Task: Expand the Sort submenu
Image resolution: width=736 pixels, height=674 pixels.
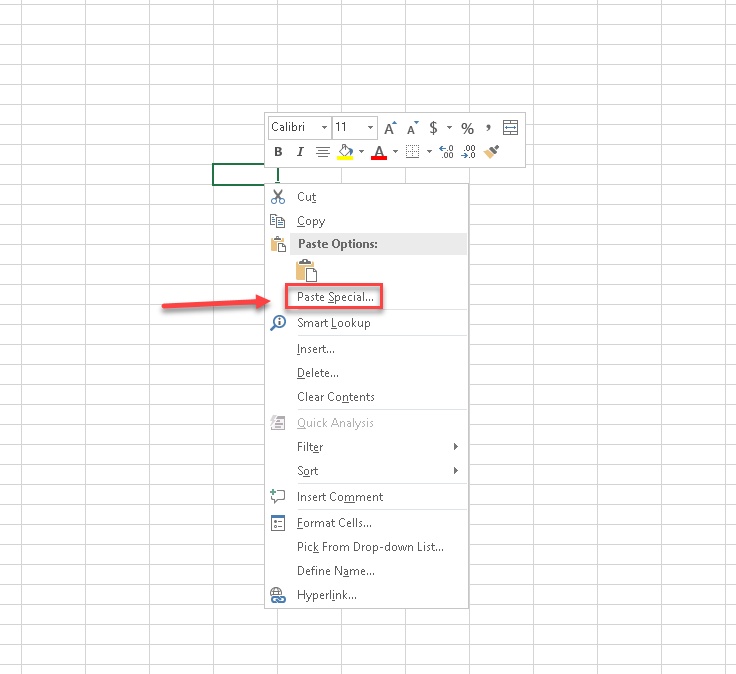Action: click(x=455, y=470)
